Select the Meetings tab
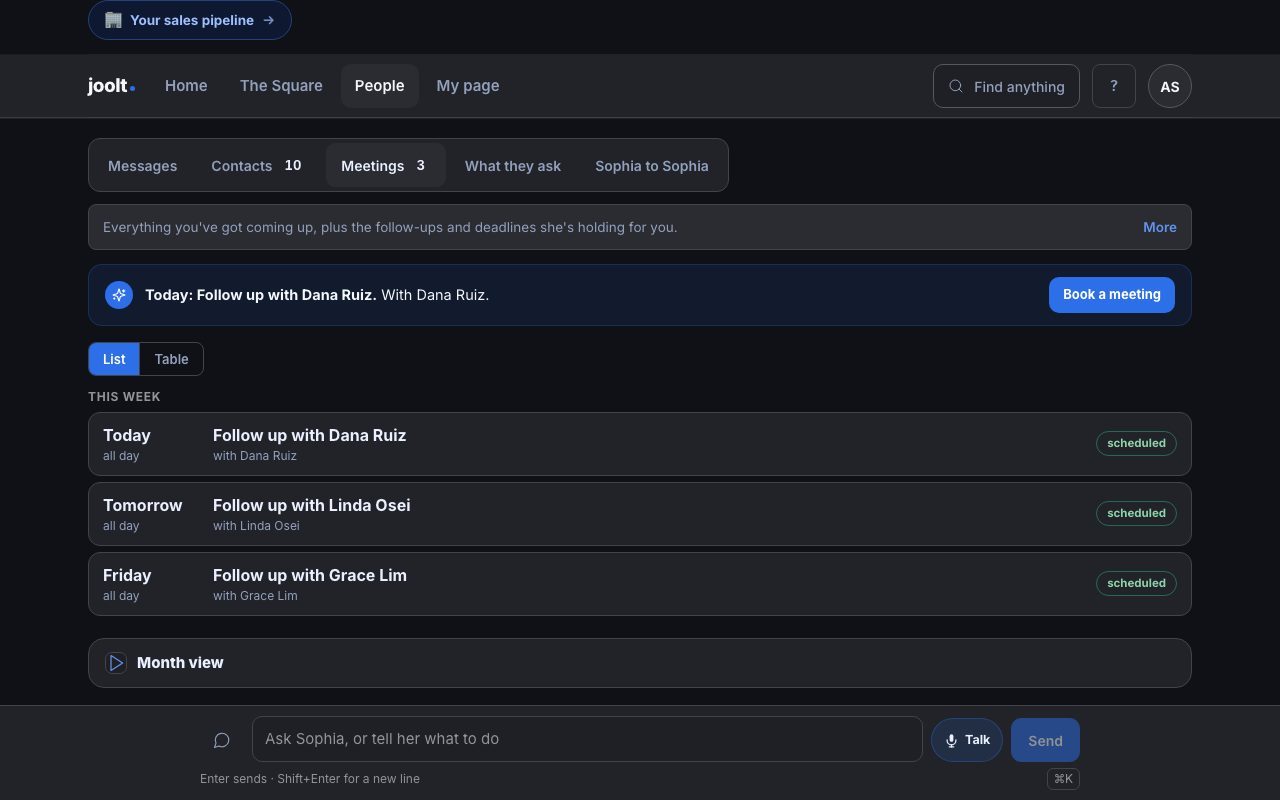This screenshot has height=800, width=1280. pos(385,166)
